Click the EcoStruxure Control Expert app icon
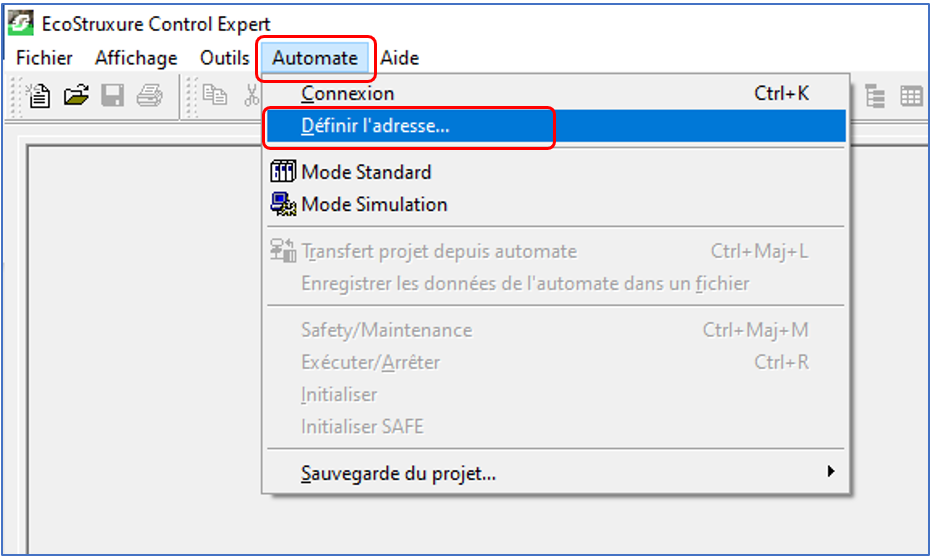 tap(20, 23)
